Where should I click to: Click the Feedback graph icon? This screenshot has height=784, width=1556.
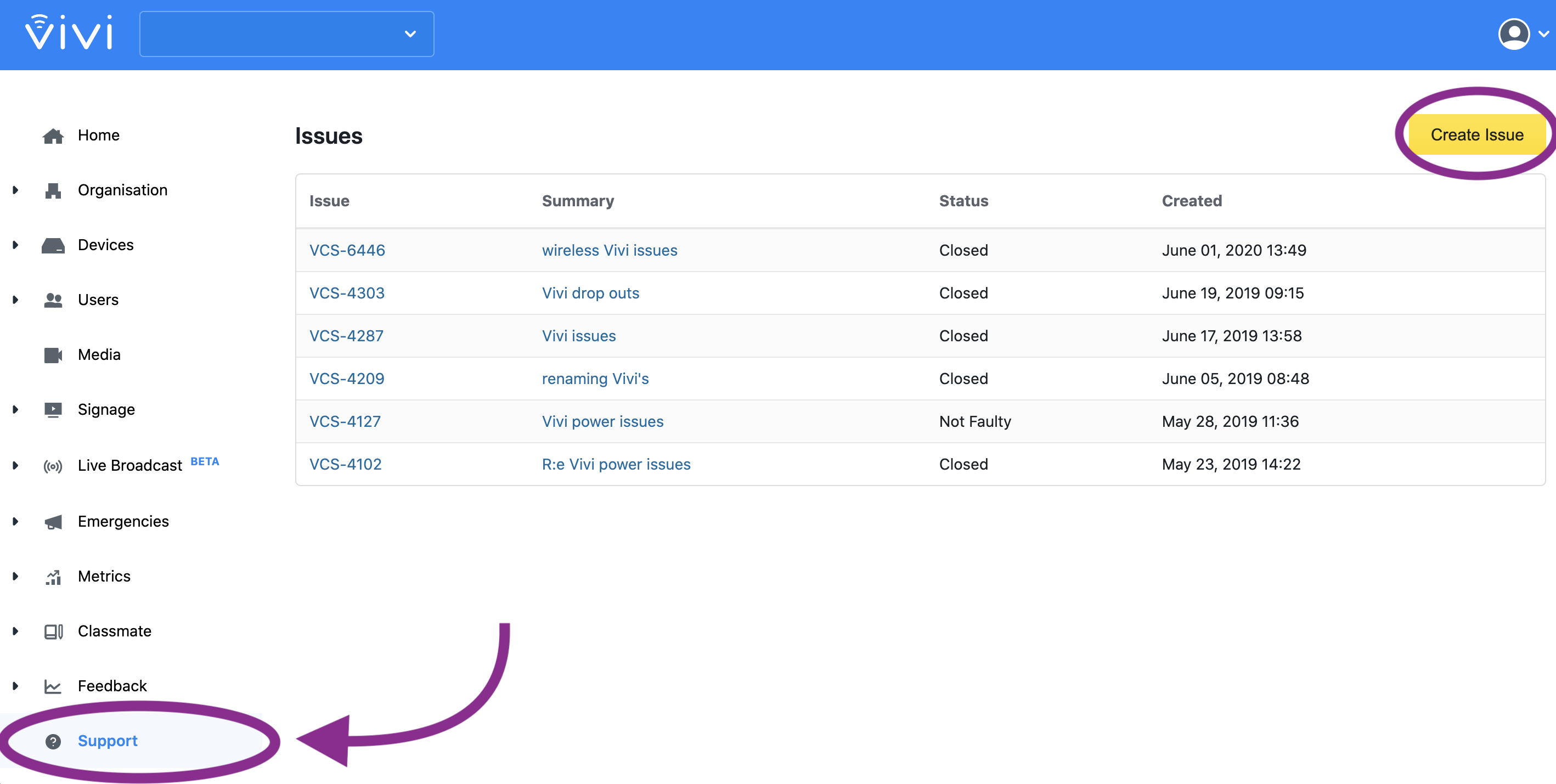[53, 687]
